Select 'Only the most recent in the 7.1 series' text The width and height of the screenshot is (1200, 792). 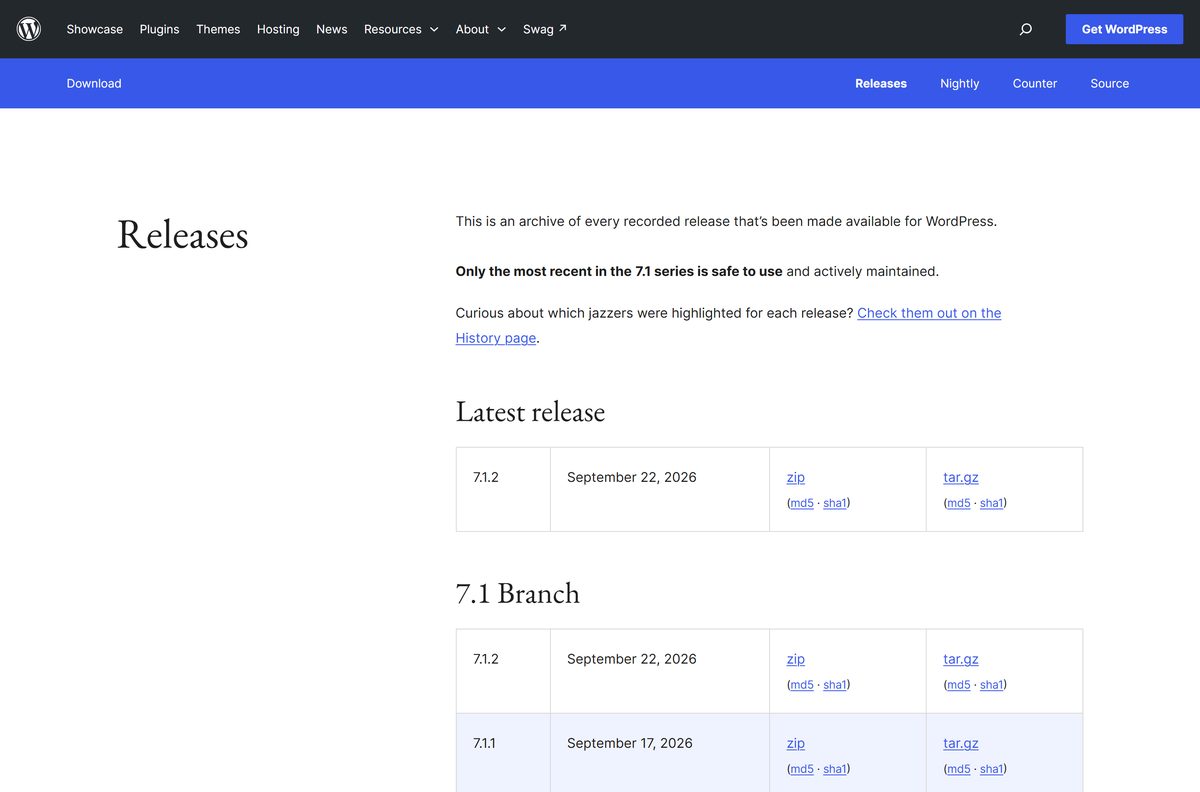567,271
